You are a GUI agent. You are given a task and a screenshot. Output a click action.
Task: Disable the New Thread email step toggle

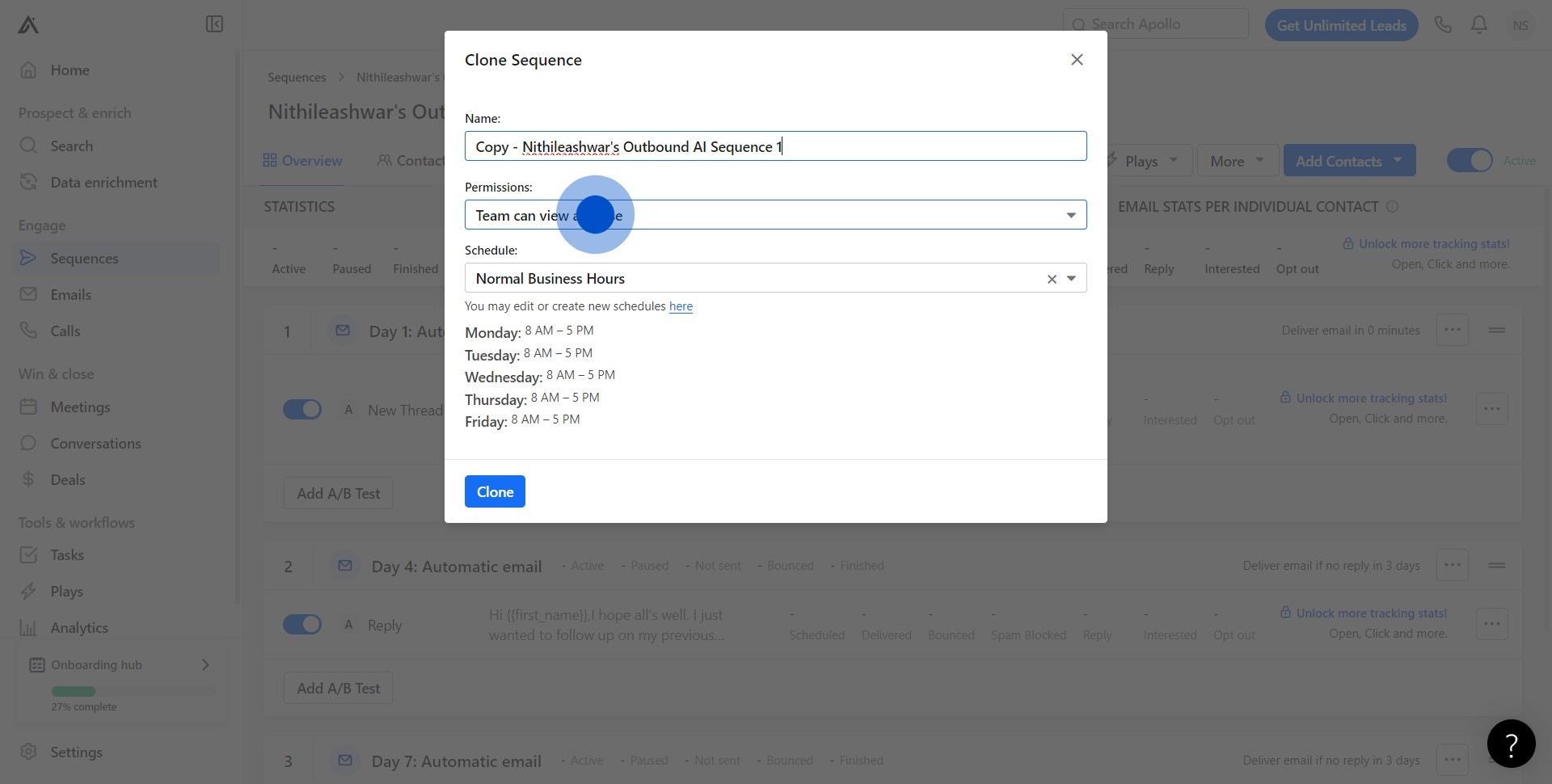[302, 410]
